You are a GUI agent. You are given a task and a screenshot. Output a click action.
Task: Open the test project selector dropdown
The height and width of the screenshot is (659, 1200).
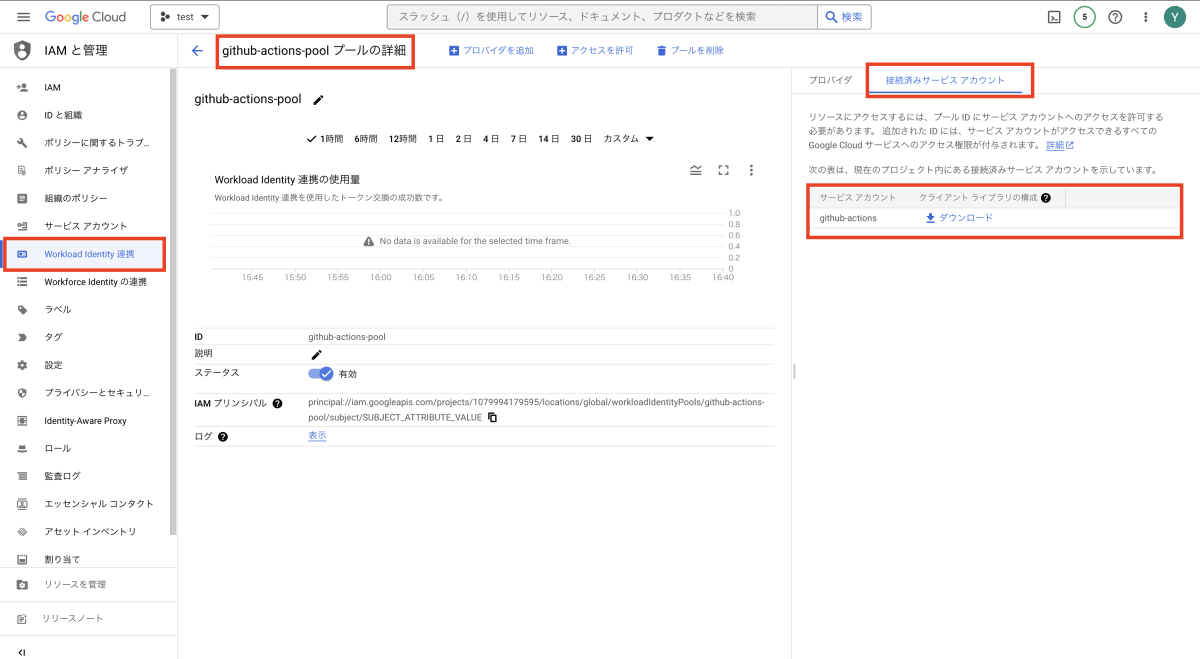[185, 17]
